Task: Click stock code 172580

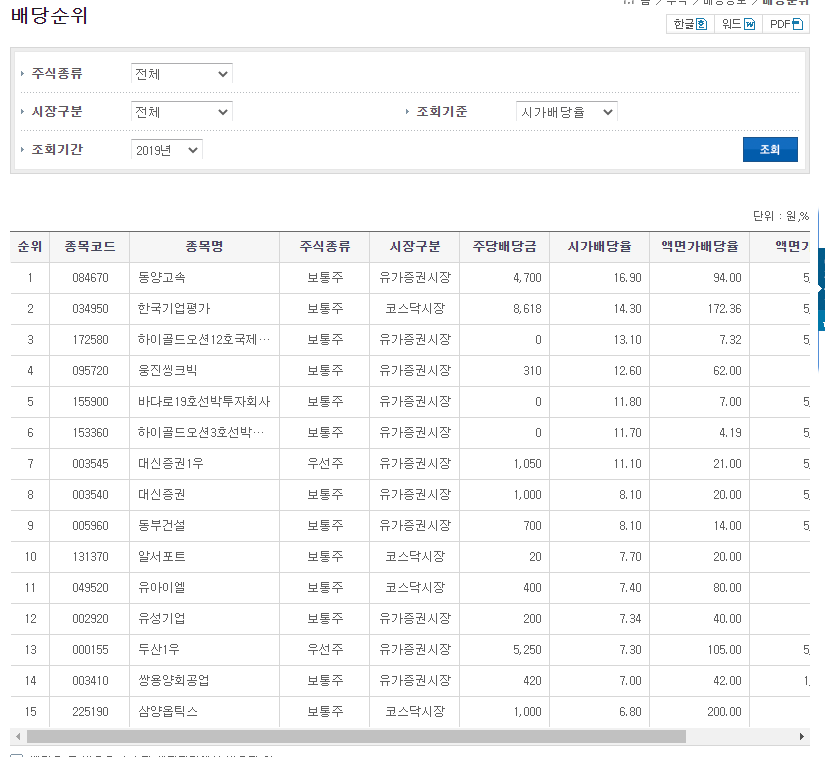Action: [x=90, y=340]
